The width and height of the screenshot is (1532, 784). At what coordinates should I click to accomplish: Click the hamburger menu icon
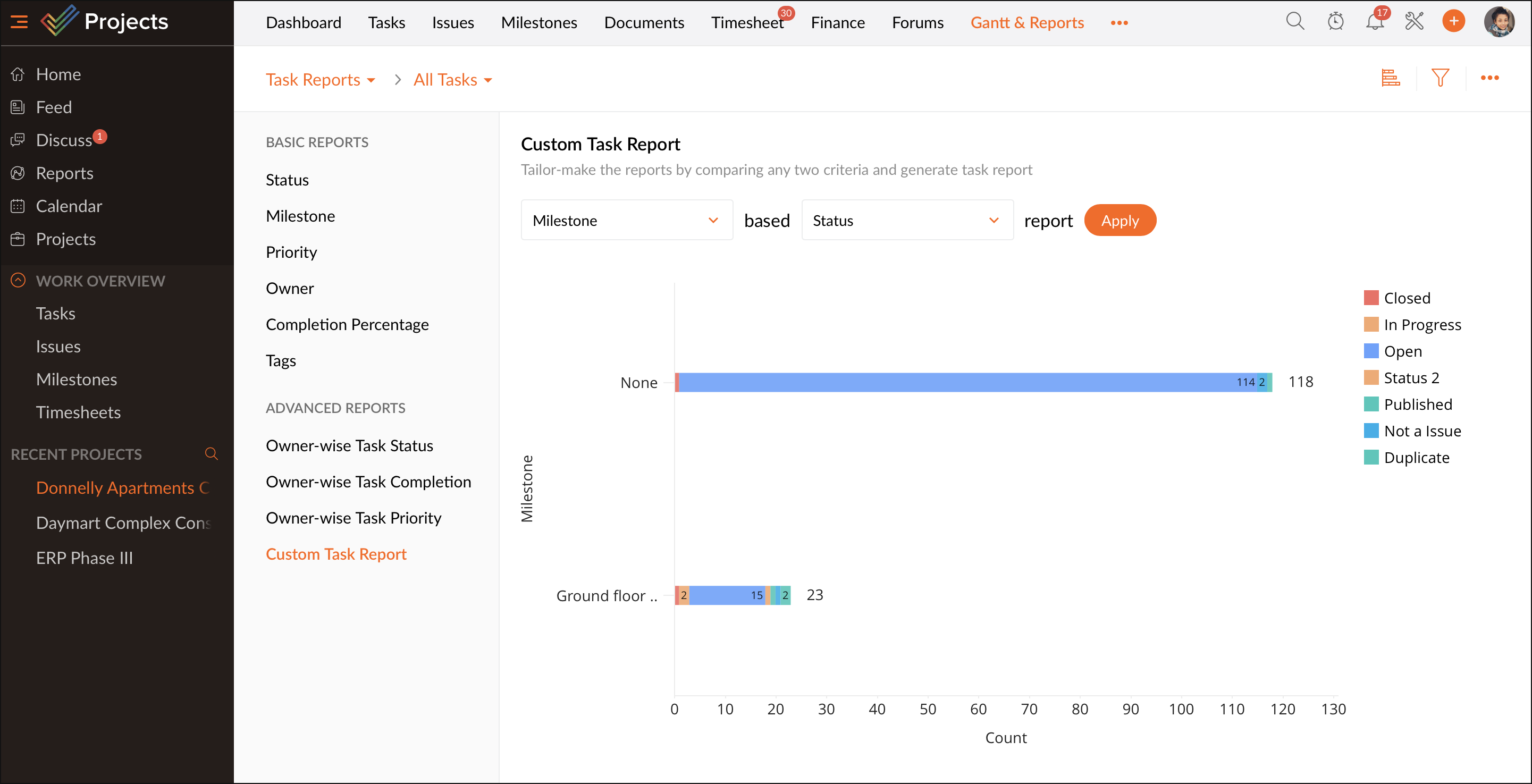pos(19,22)
